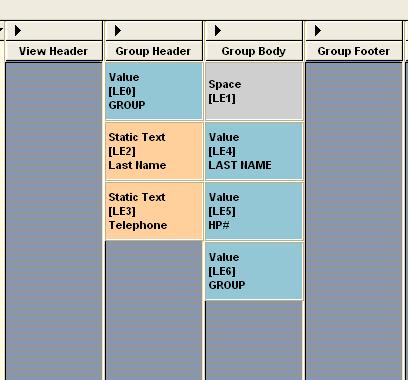This screenshot has height=380, width=408.
Task: Expand the arrow above Group Footer
Action: [318, 31]
